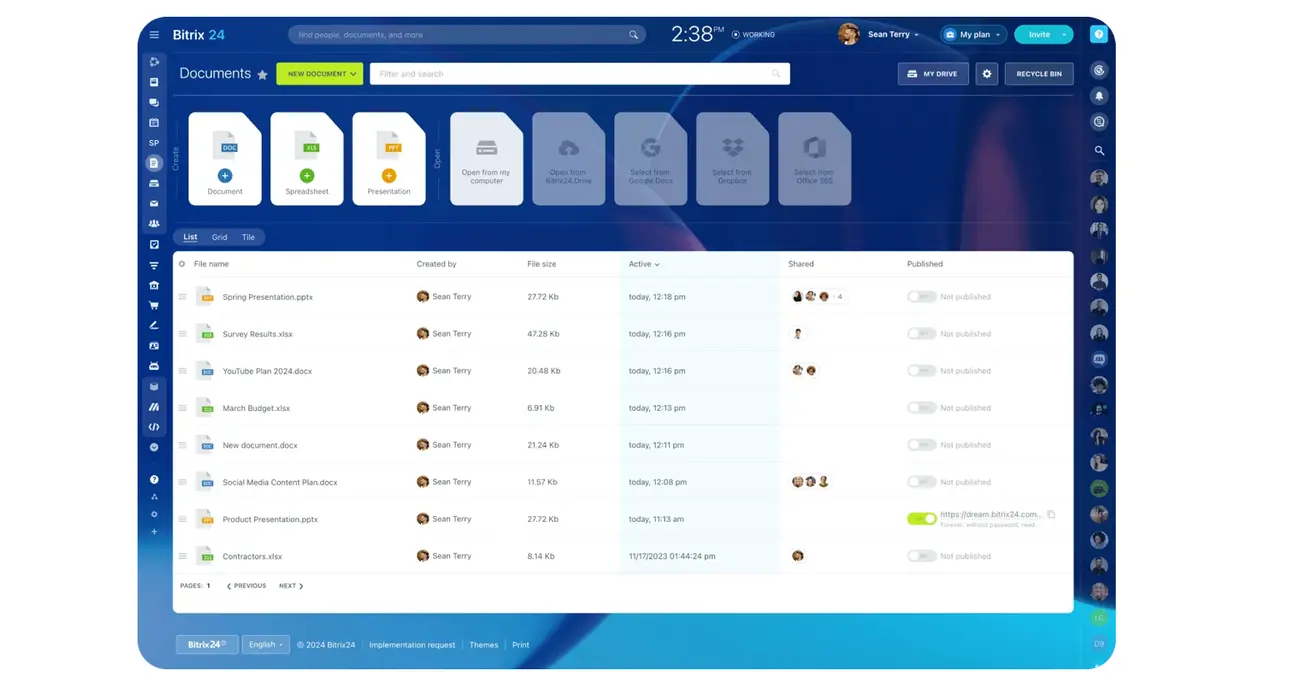Disable publishing for Product Presentation.pptx

[920, 518]
